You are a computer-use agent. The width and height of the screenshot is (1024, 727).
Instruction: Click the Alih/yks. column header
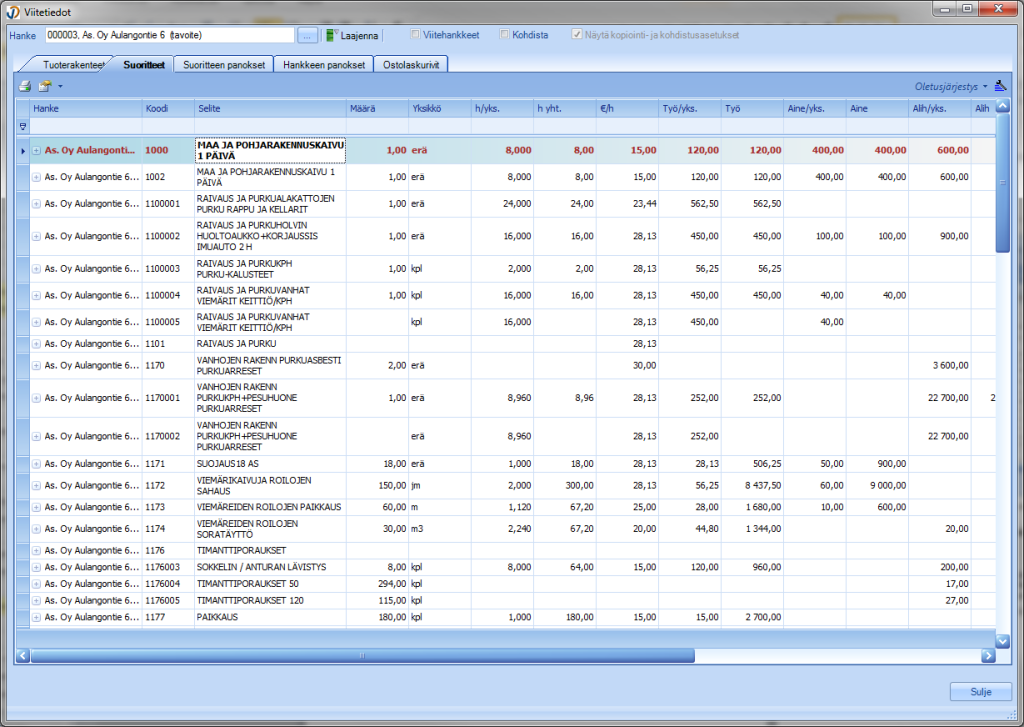(939, 108)
